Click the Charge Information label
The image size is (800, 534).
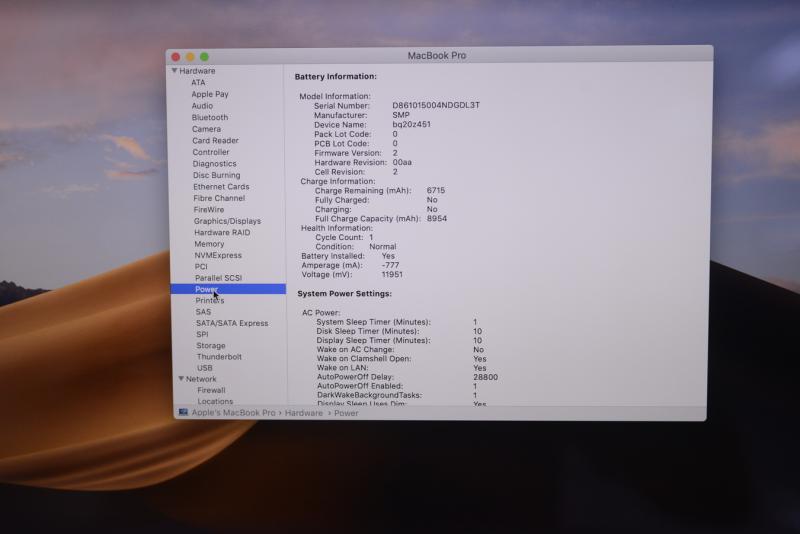coord(338,181)
